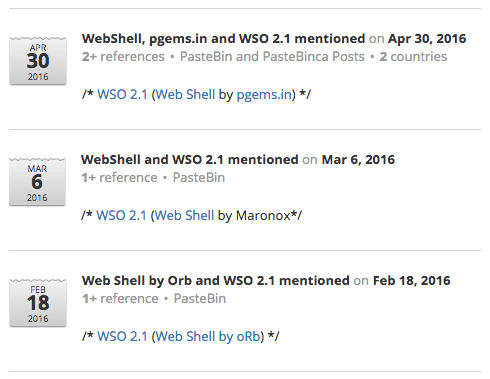Click 1+ reference under Feb 18 entry
The width and height of the screenshot is (490, 379).
pos(120,299)
